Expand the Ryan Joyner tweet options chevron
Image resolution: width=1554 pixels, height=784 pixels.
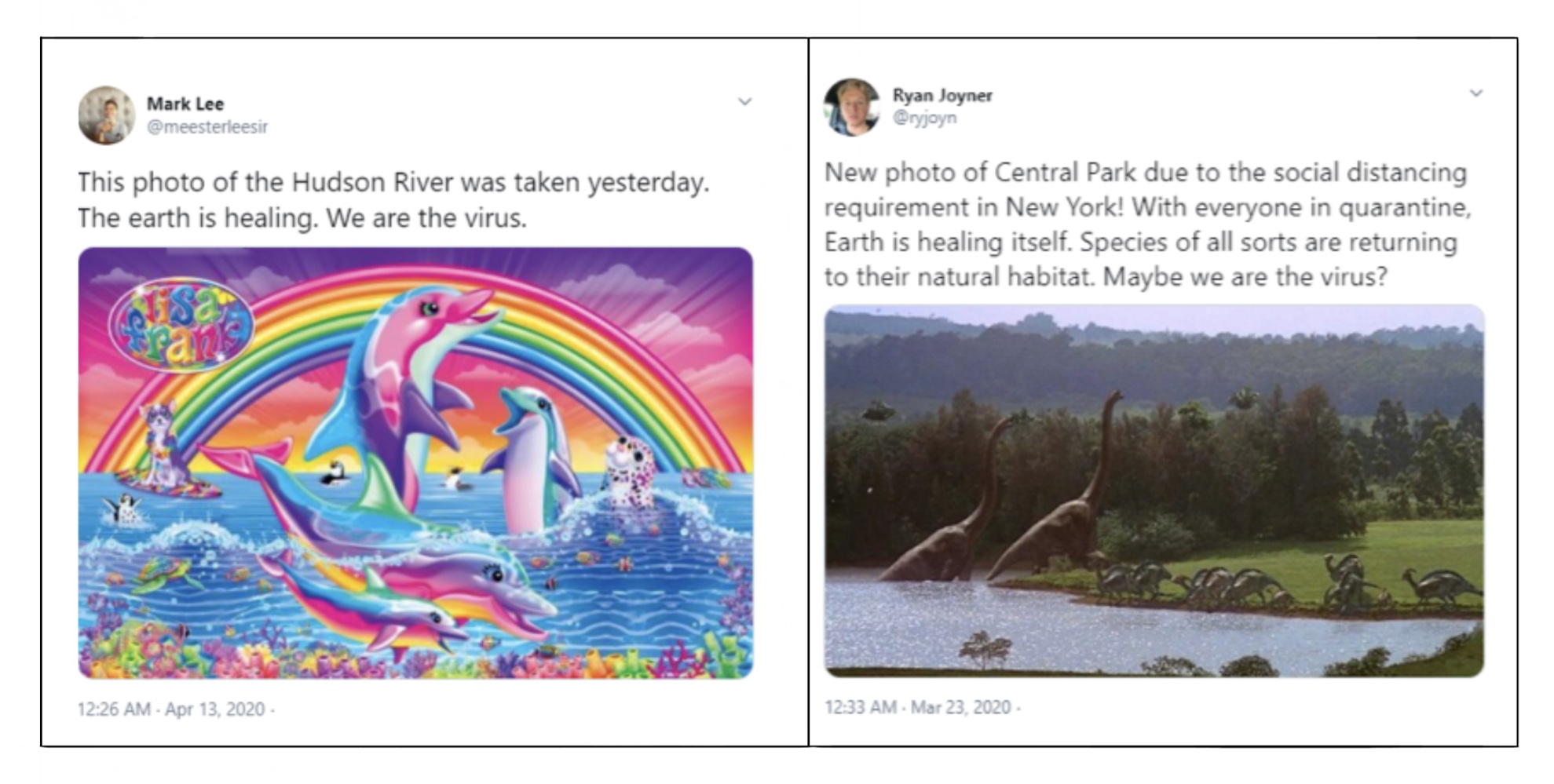[x=1476, y=93]
